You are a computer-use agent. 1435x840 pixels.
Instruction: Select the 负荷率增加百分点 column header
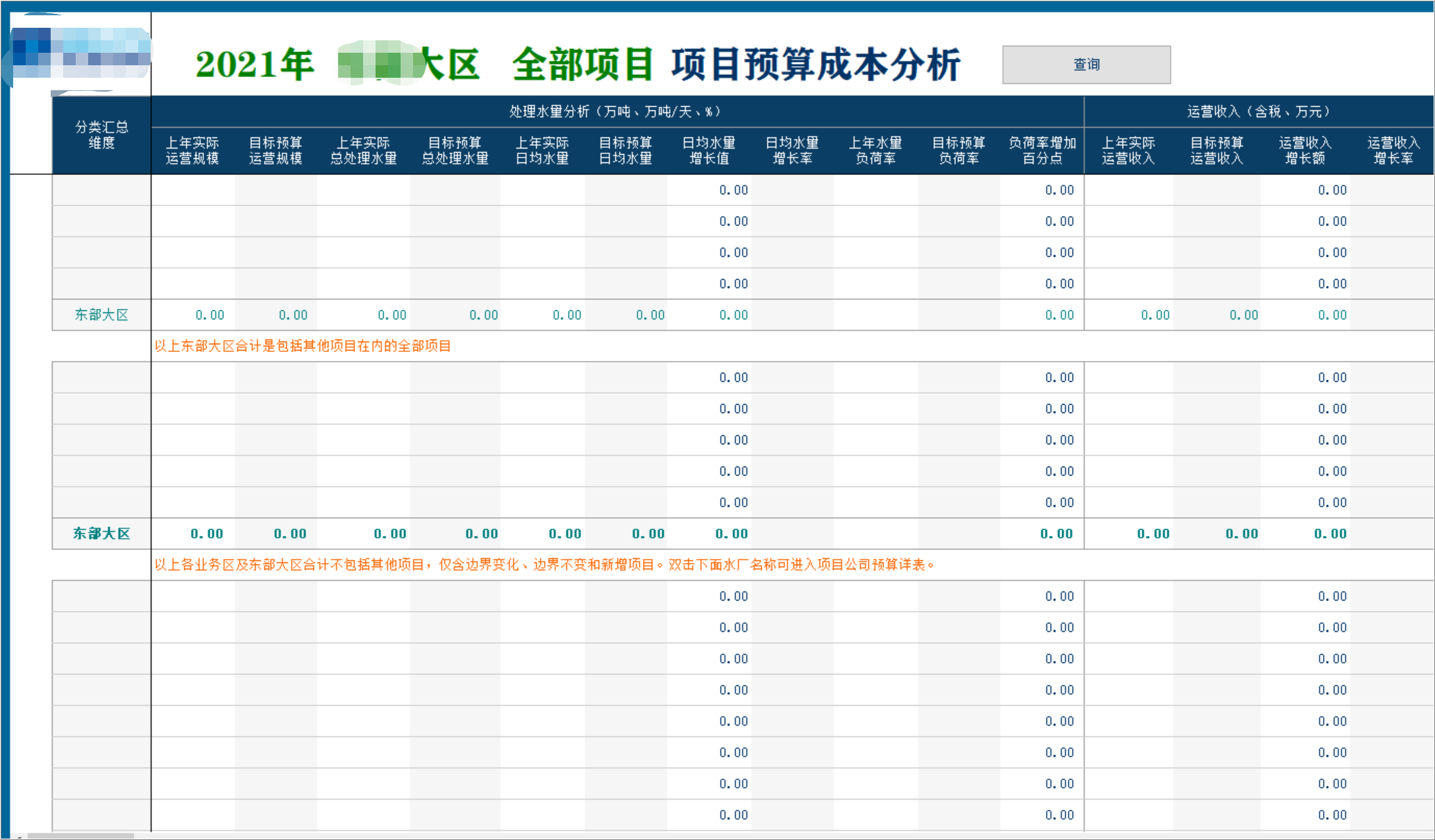click(1042, 151)
